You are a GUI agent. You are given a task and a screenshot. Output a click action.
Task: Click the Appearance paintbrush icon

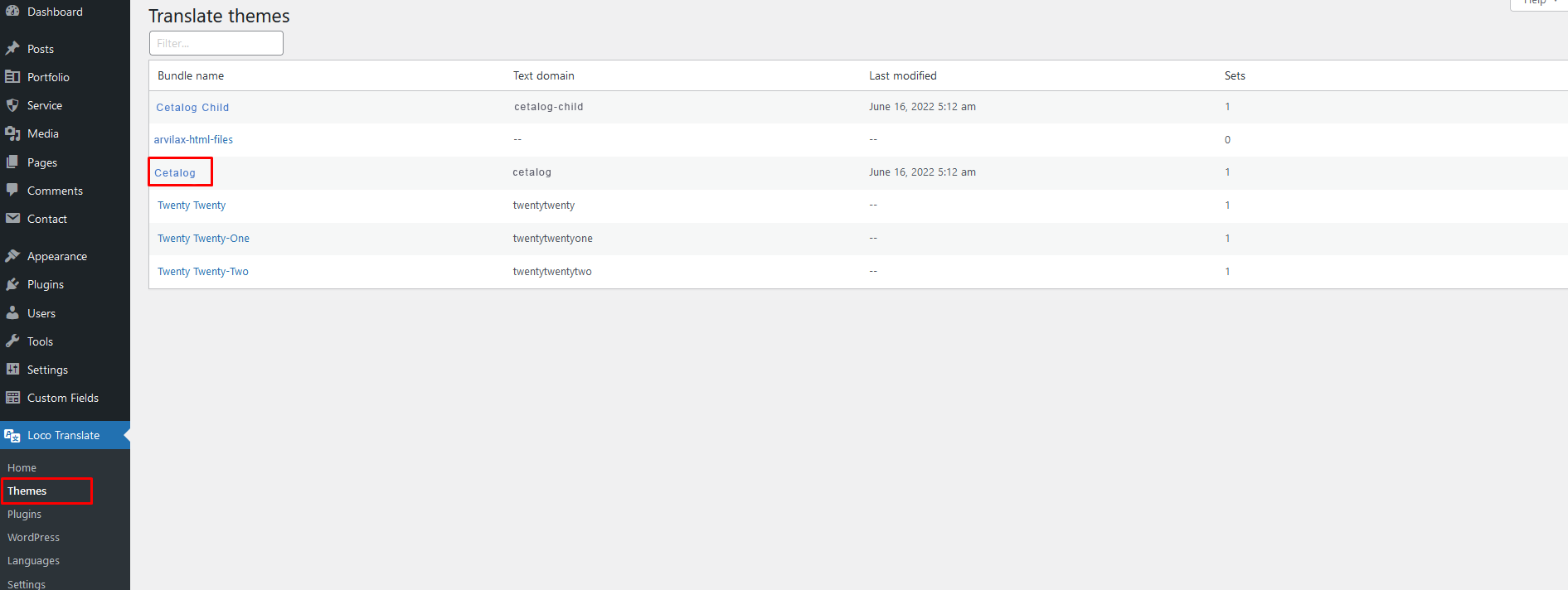pyautogui.click(x=12, y=256)
